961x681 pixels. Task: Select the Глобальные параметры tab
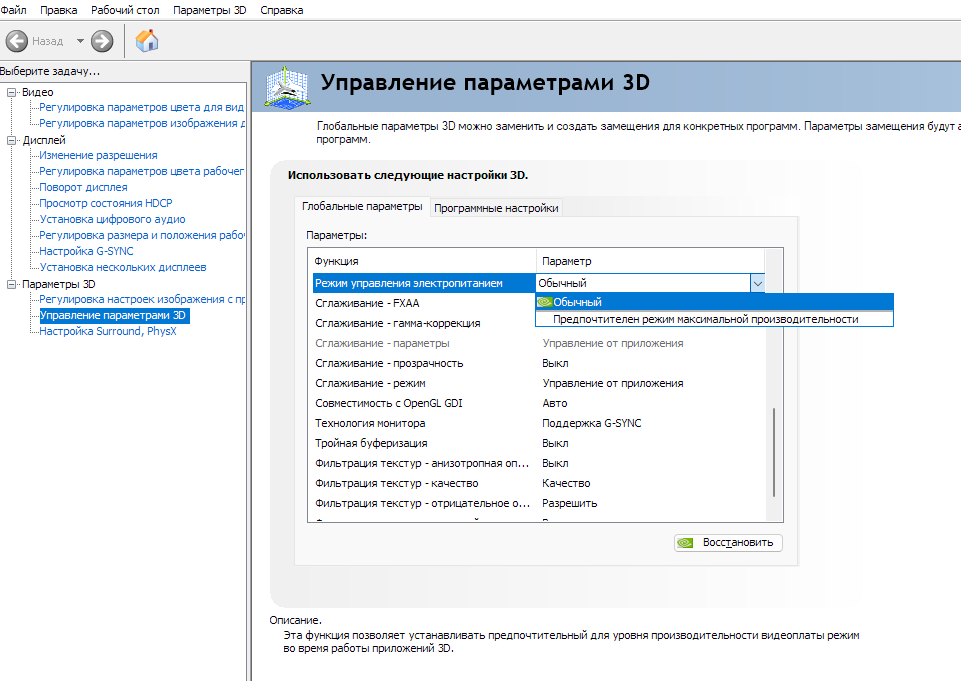click(x=362, y=207)
